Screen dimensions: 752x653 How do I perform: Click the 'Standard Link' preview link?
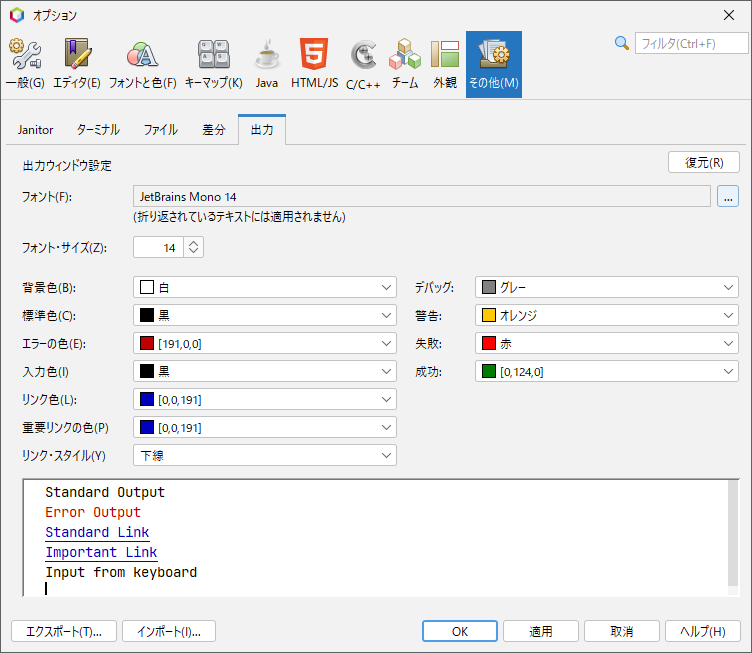(x=97, y=532)
